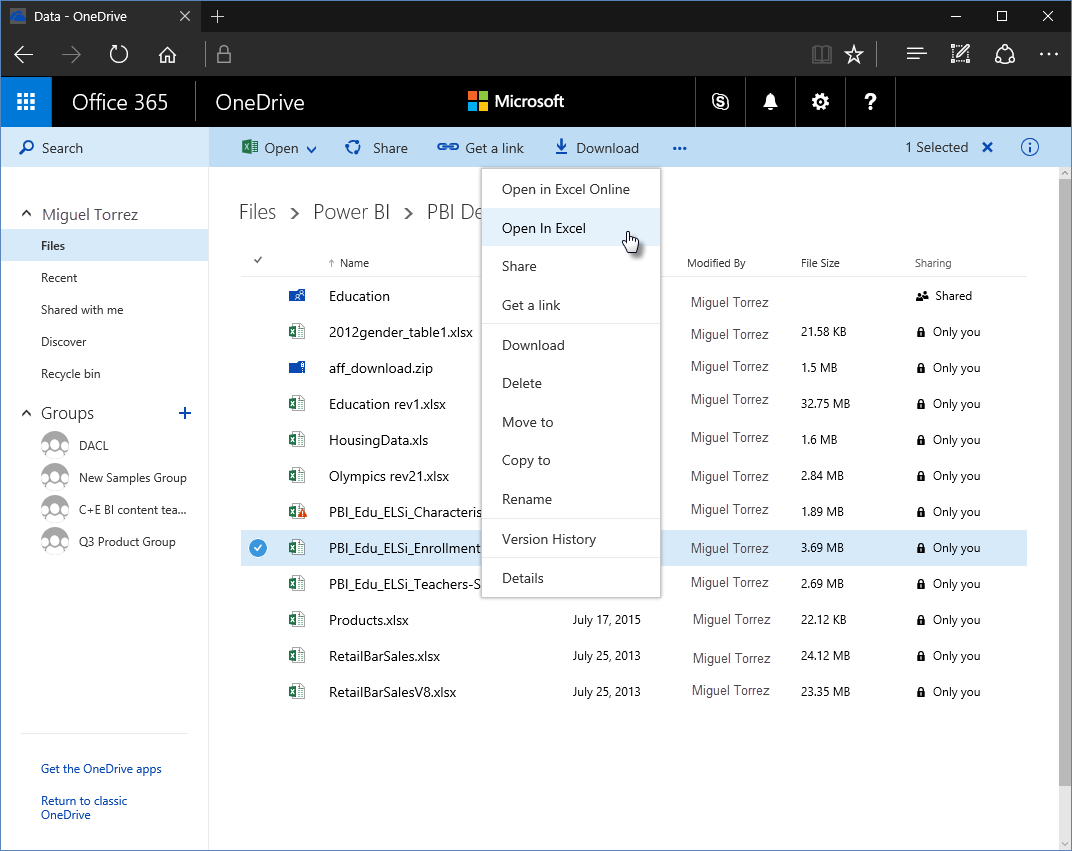This screenshot has width=1072, height=851.
Task: Open the Office 365 app launcher
Action: (x=26, y=101)
